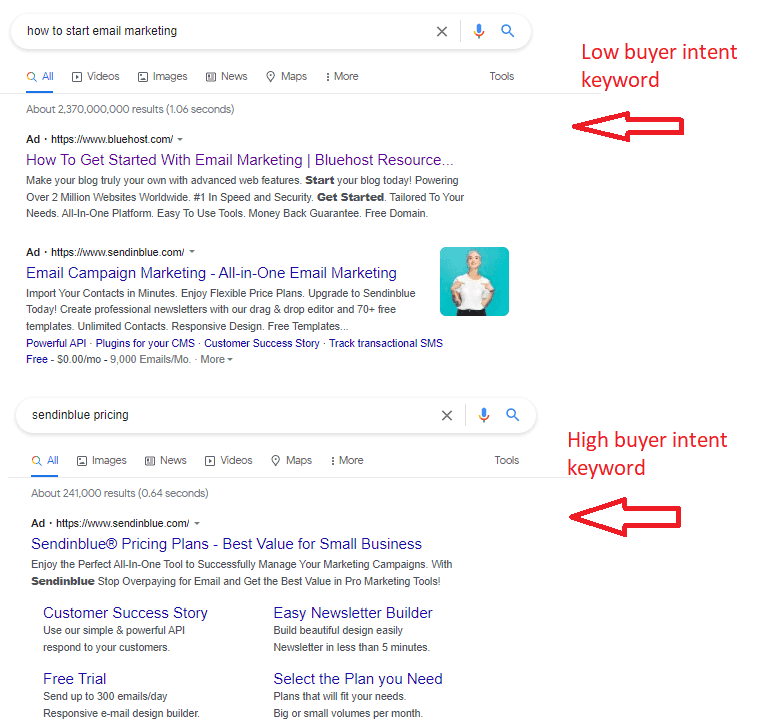The height and width of the screenshot is (728, 773).
Task: Open Images tab in sendinblue pricing results
Action: tap(102, 460)
